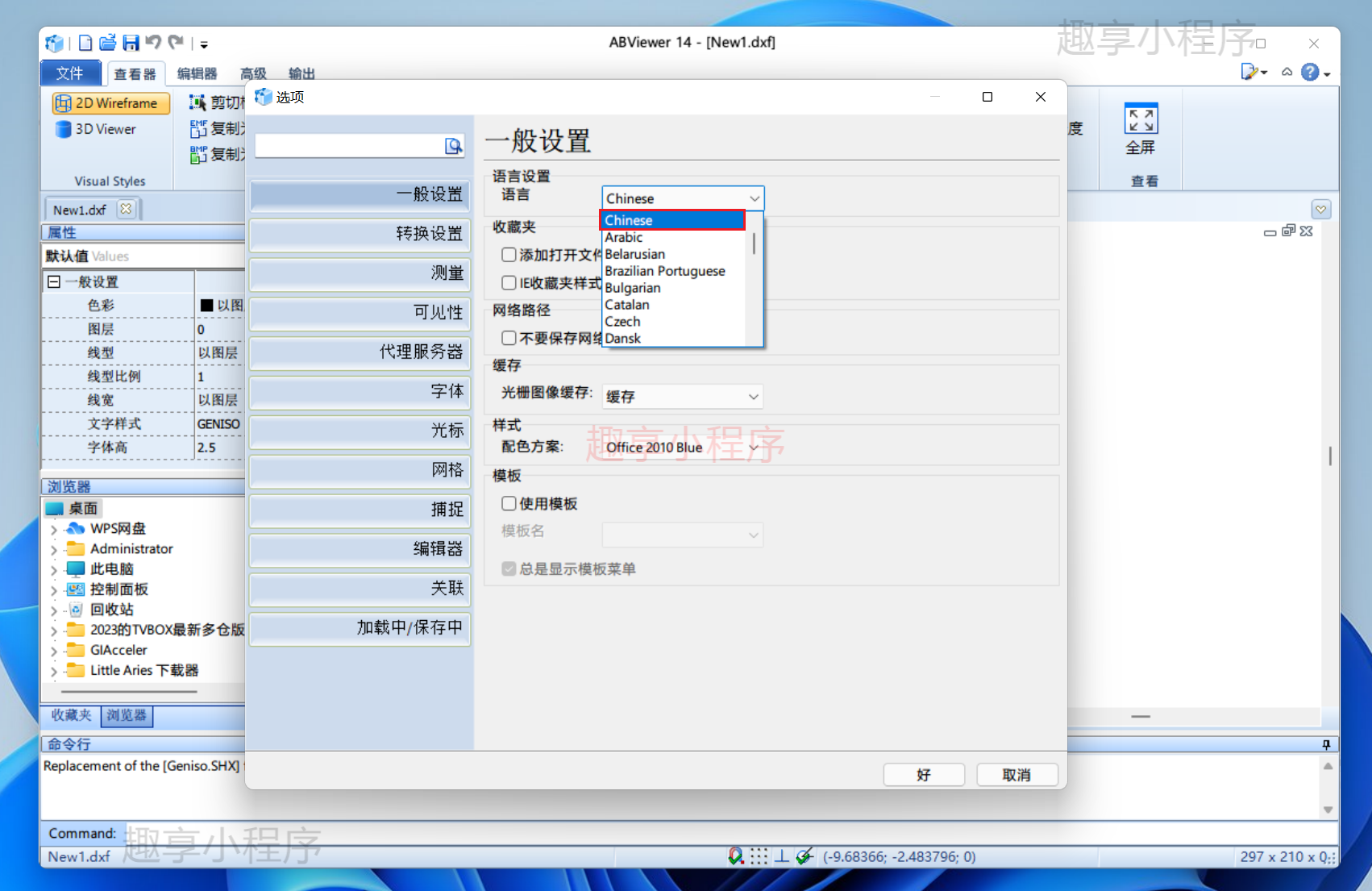Collapse the 一般设置 property group

point(54,281)
